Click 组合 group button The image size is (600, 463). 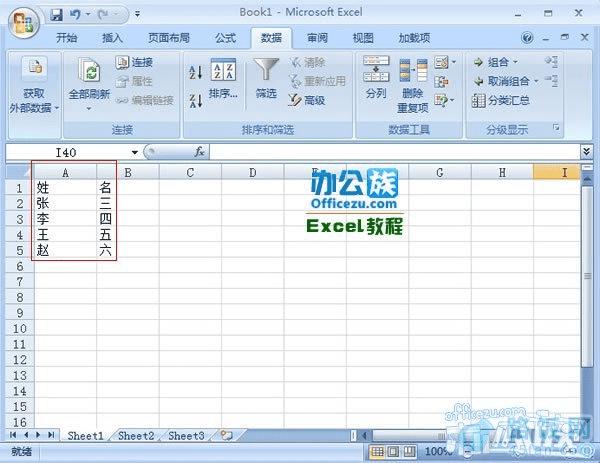491,62
